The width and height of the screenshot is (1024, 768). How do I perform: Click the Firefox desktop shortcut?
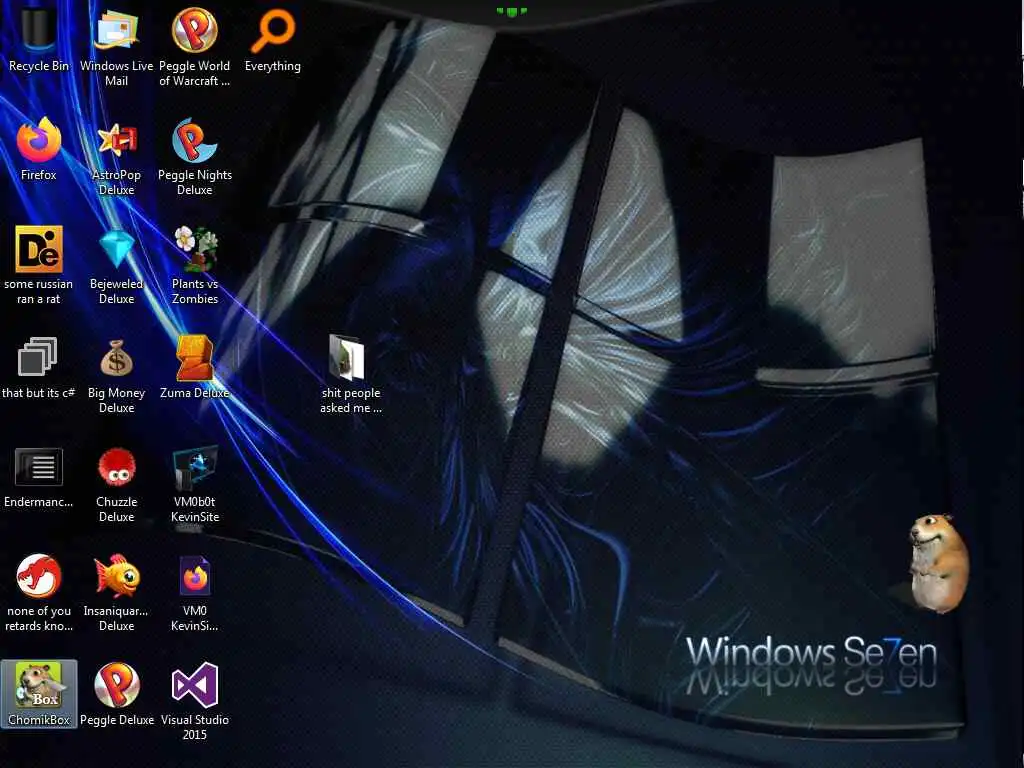[39, 140]
